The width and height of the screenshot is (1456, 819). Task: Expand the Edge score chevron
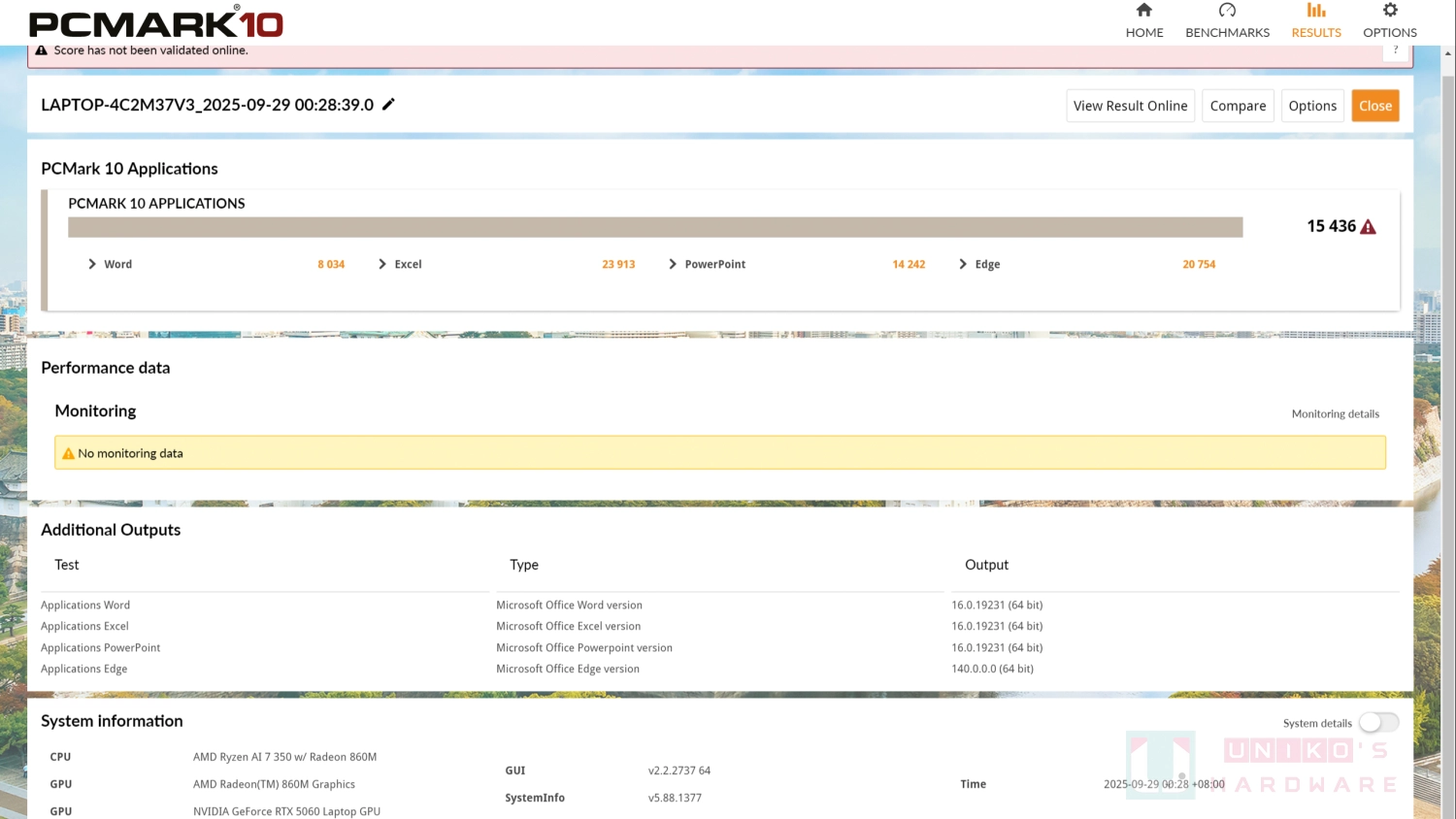[963, 264]
